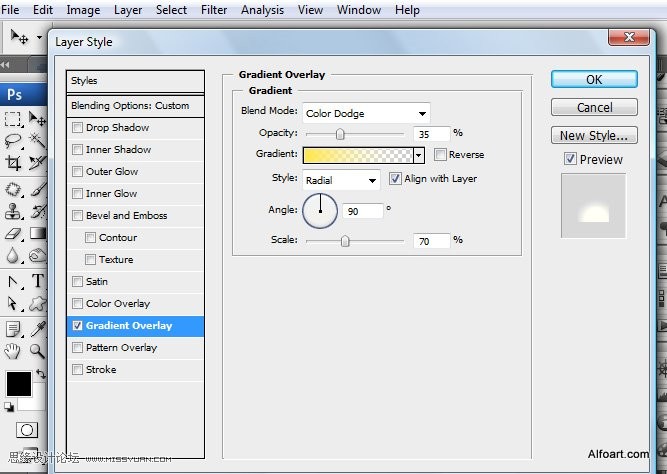Select the Rectangular Marquee tool
This screenshot has height=474, width=667.
13,119
